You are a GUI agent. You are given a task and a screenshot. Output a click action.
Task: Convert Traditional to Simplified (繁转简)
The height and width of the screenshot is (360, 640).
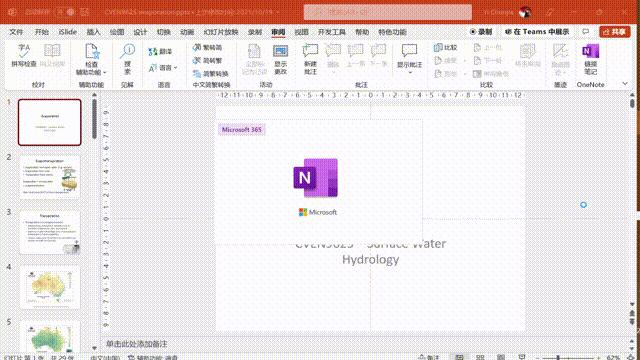[x=207, y=47]
